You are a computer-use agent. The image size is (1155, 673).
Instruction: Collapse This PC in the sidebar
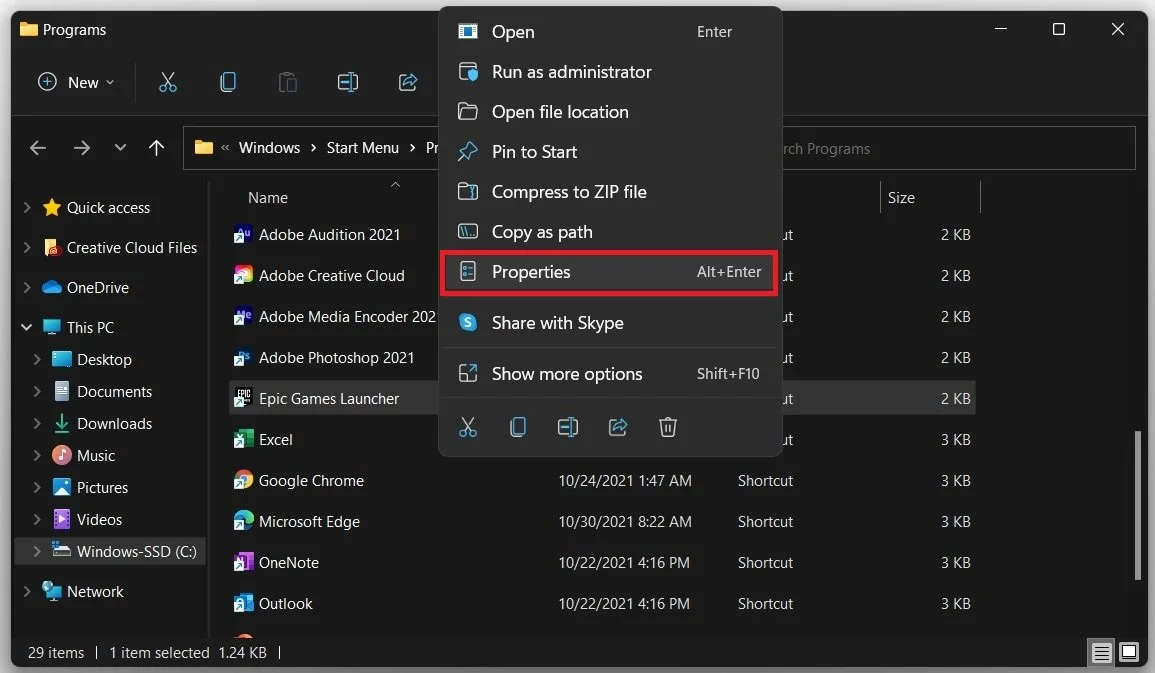(25, 327)
